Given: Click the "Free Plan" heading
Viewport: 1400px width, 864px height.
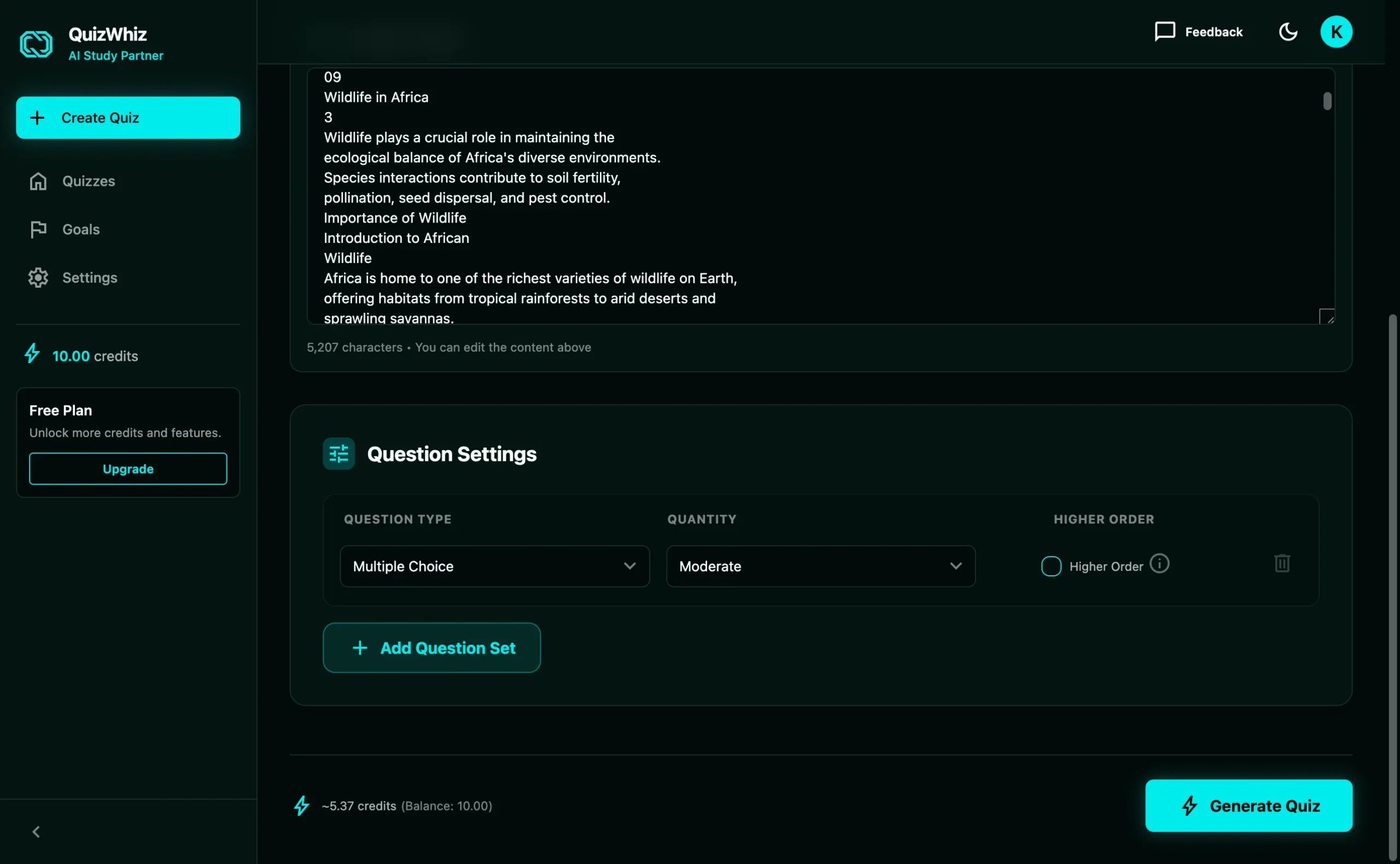Looking at the screenshot, I should pyautogui.click(x=61, y=410).
